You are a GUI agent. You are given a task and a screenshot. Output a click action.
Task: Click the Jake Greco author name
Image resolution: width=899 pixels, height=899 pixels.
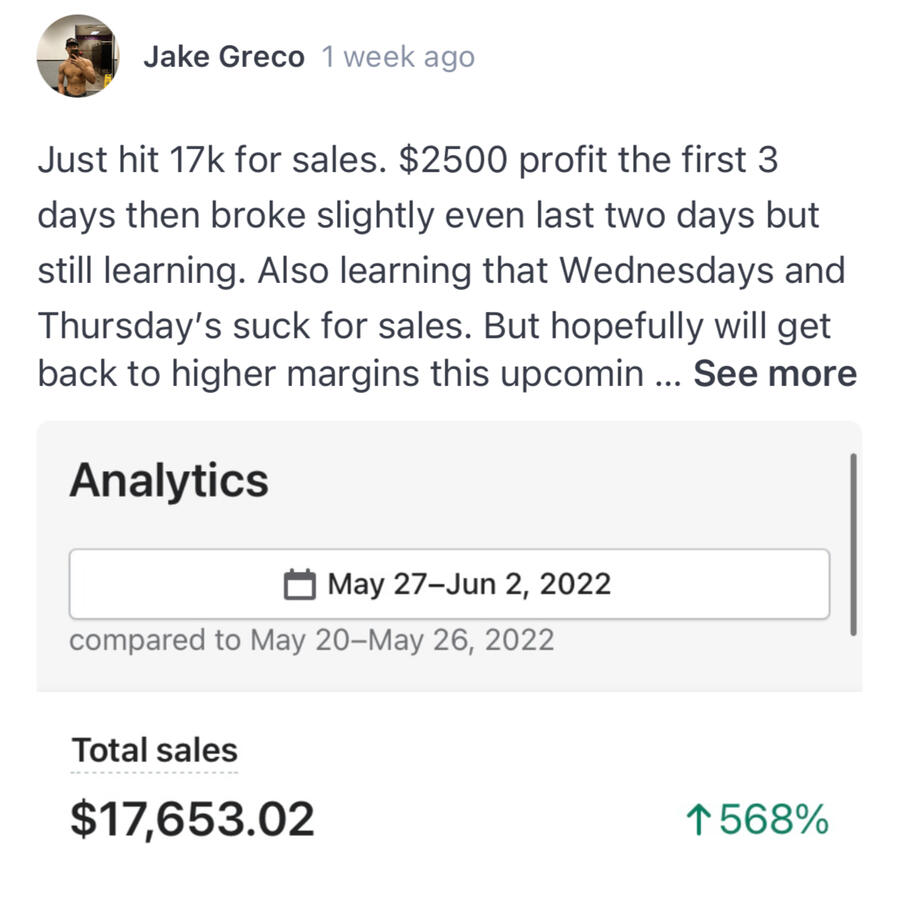pos(224,57)
